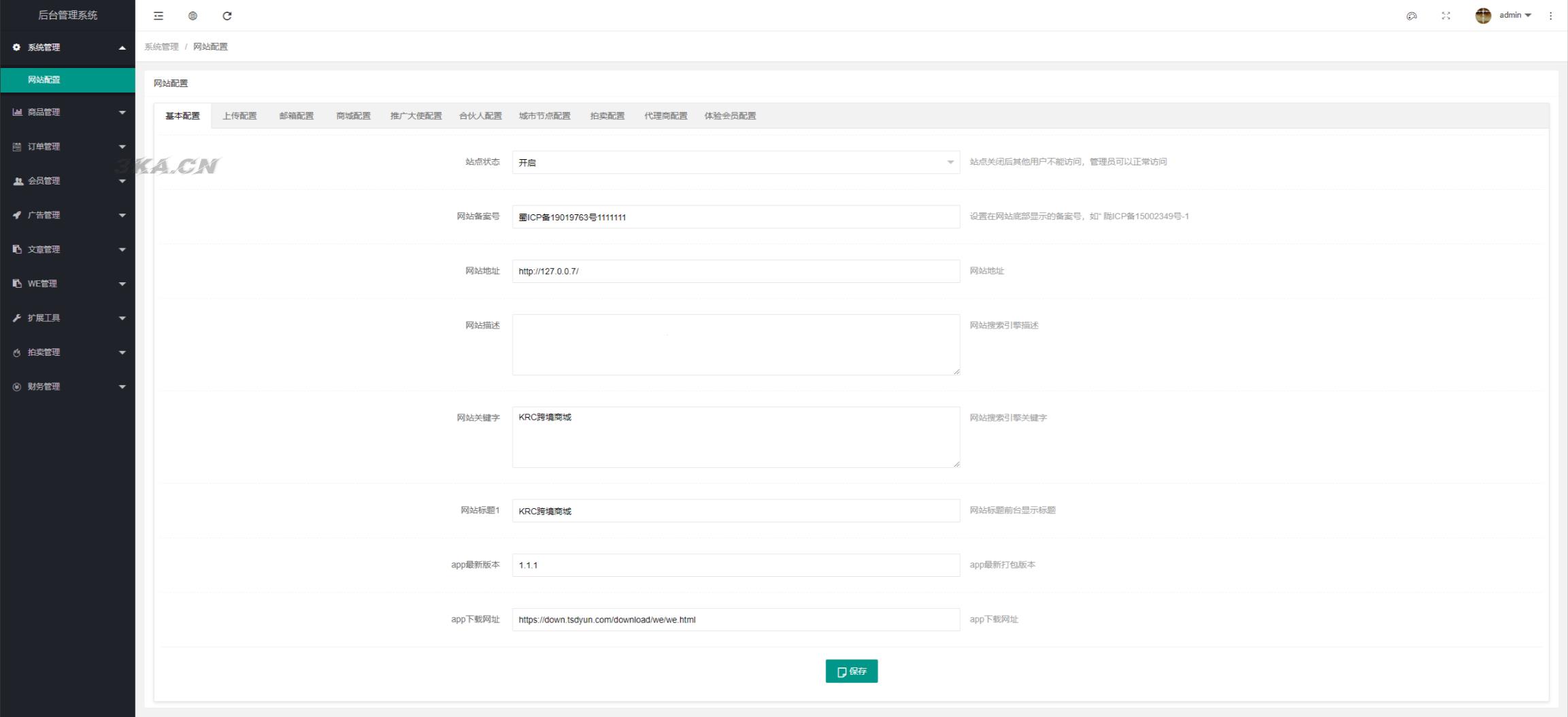This screenshot has width=1568, height=717.
Task: Click the 系统管理 breadcrumb link
Action: click(x=161, y=47)
